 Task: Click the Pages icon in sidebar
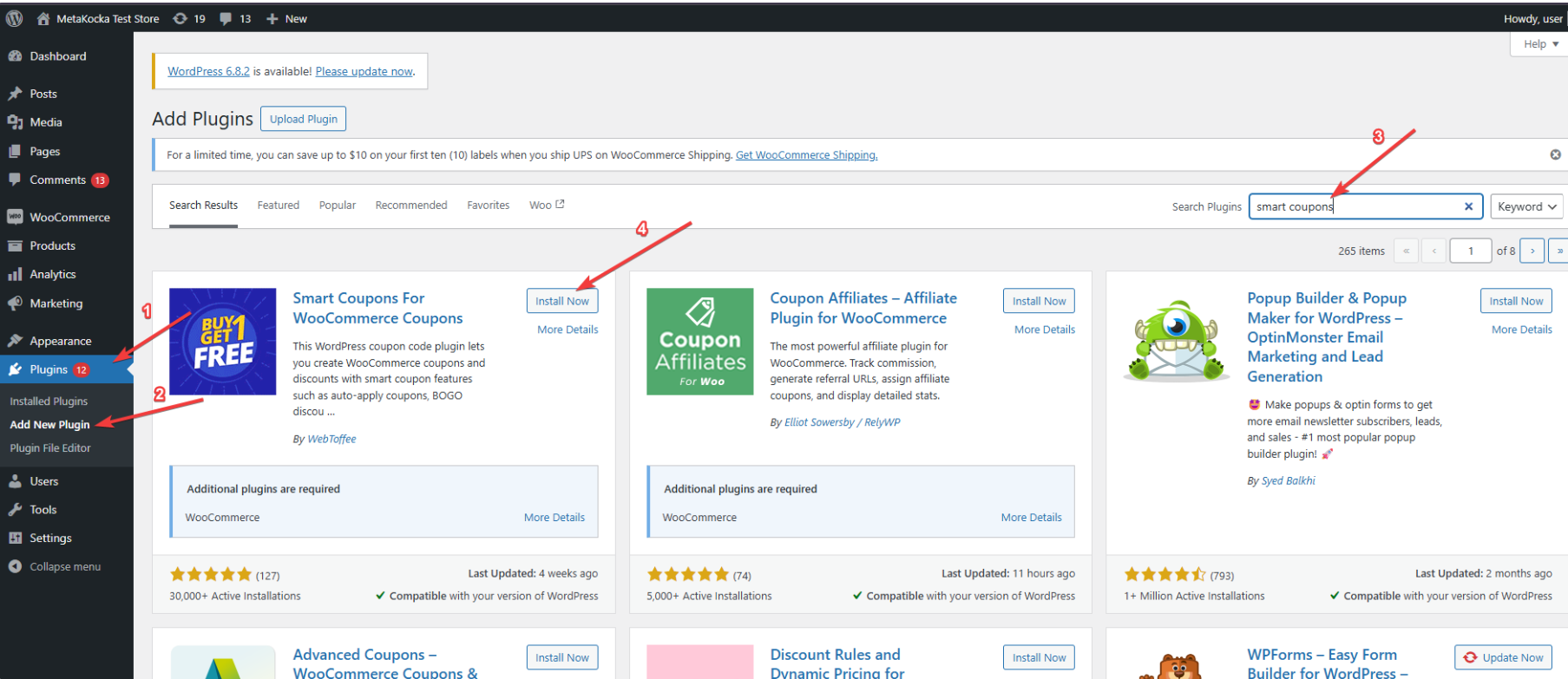pyautogui.click(x=15, y=151)
